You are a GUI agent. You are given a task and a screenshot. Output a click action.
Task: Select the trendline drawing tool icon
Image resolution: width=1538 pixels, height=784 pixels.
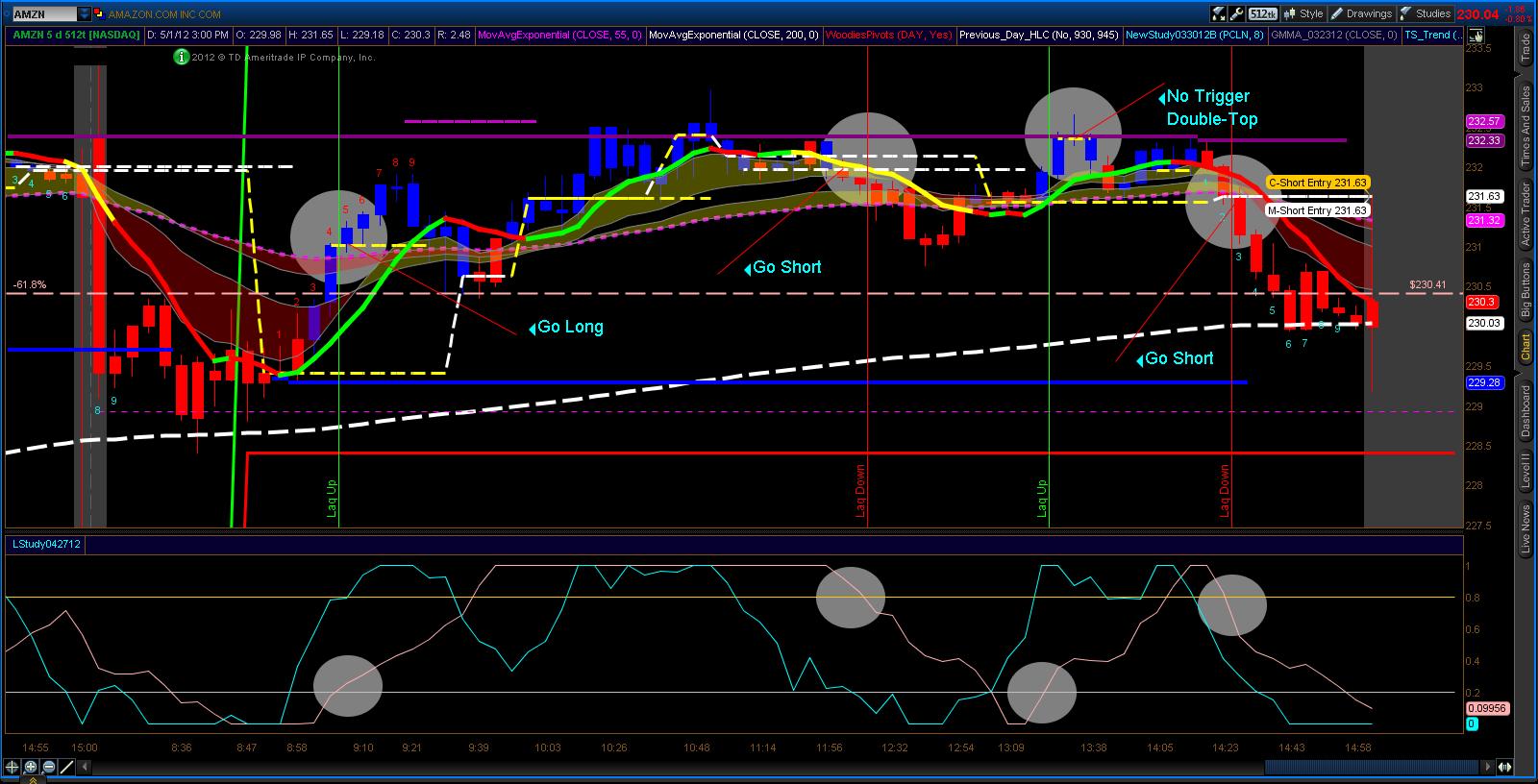(x=67, y=767)
